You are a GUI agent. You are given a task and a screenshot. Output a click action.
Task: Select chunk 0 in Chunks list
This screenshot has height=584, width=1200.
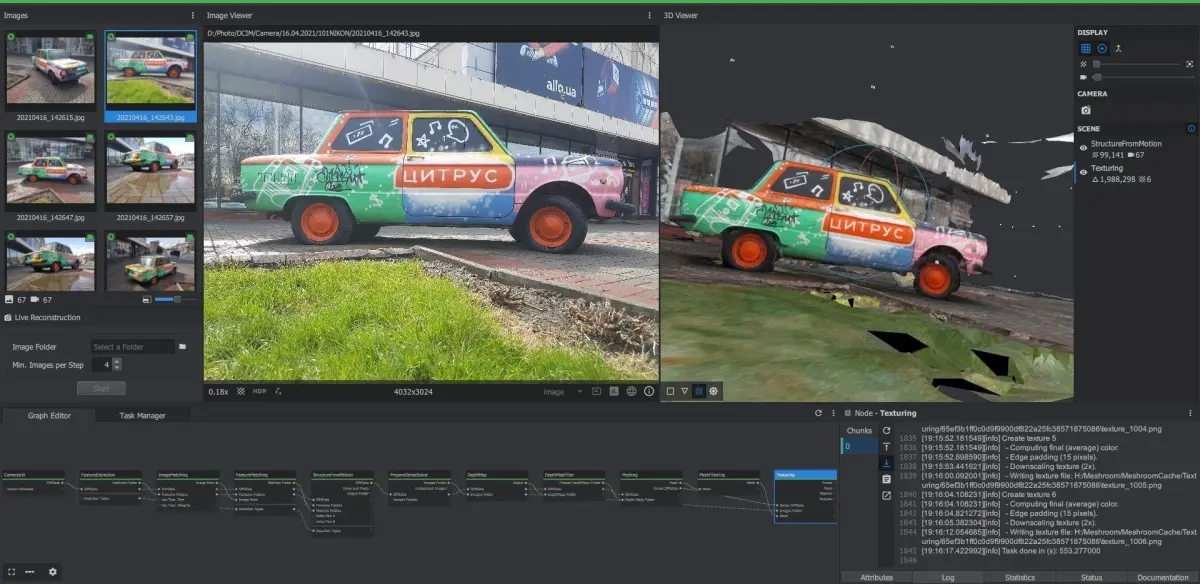click(x=859, y=446)
